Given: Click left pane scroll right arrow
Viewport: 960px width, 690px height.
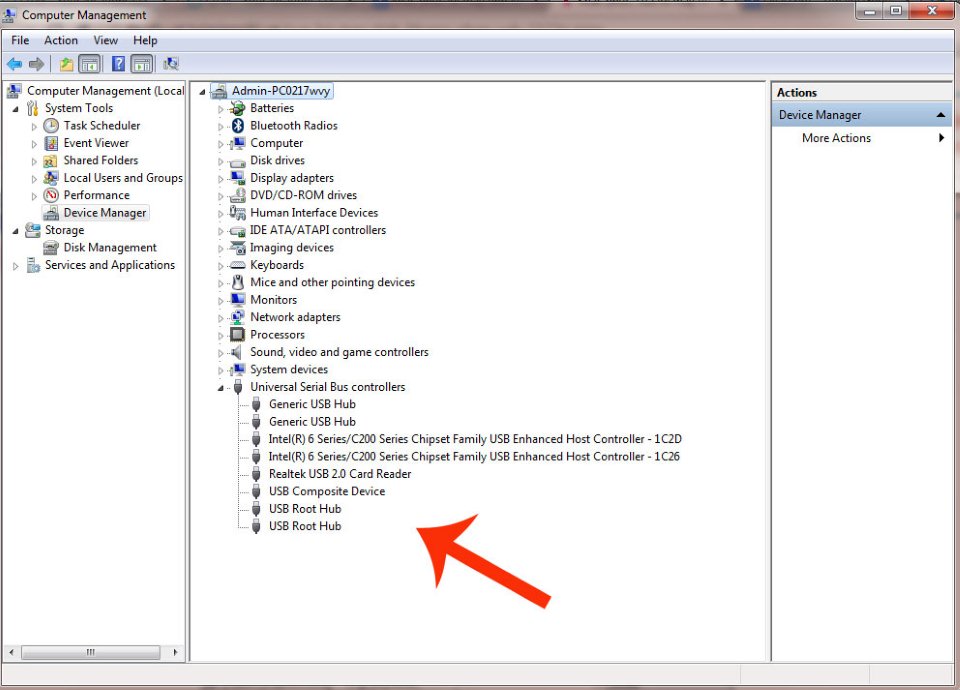Looking at the screenshot, I should tap(175, 653).
